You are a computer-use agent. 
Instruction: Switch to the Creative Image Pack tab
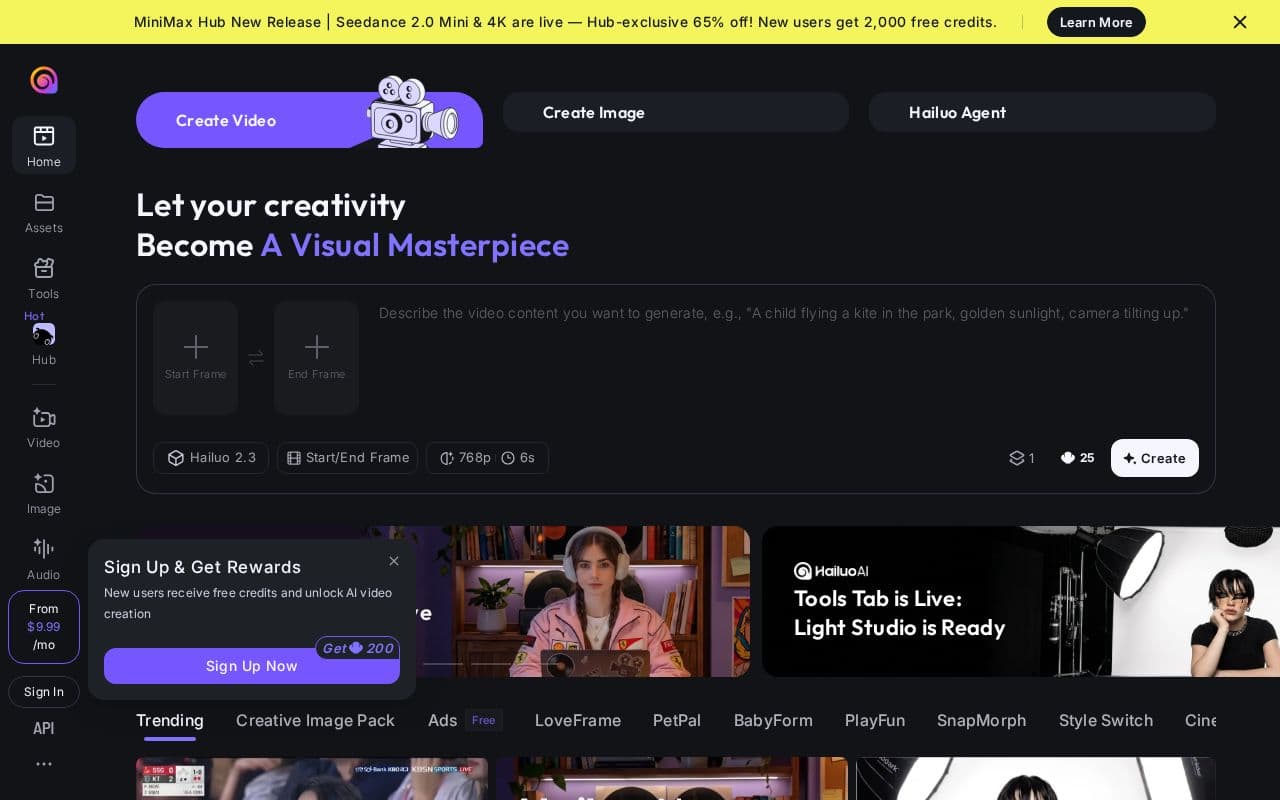pyautogui.click(x=315, y=720)
